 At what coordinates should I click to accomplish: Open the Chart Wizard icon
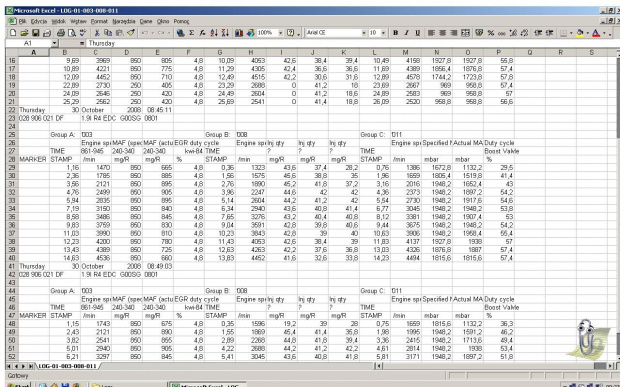coord(239,33)
